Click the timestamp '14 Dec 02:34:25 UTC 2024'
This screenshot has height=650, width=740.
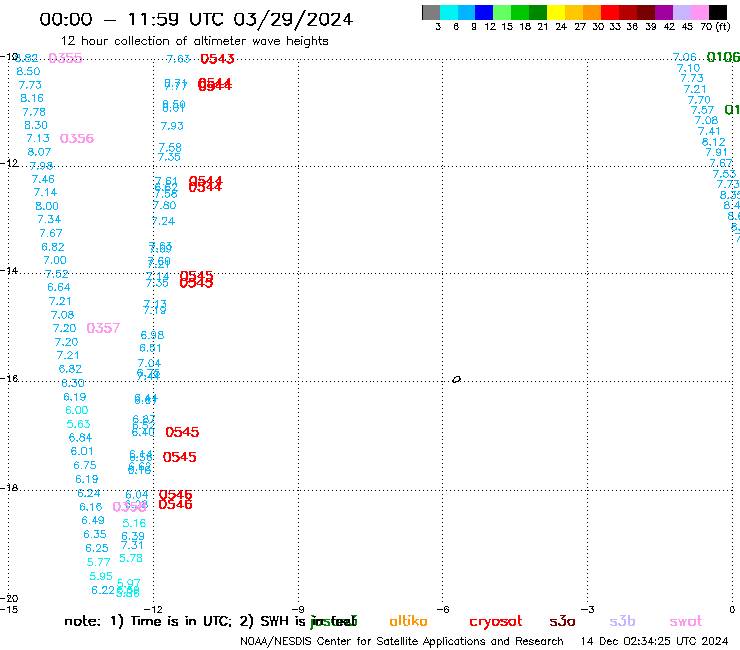coord(655,642)
